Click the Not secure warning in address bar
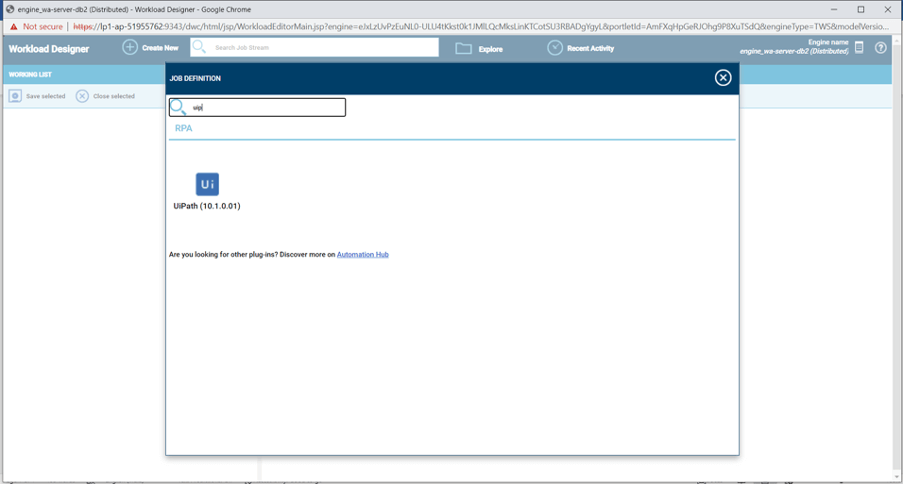The height and width of the screenshot is (484, 904). click(x=37, y=27)
